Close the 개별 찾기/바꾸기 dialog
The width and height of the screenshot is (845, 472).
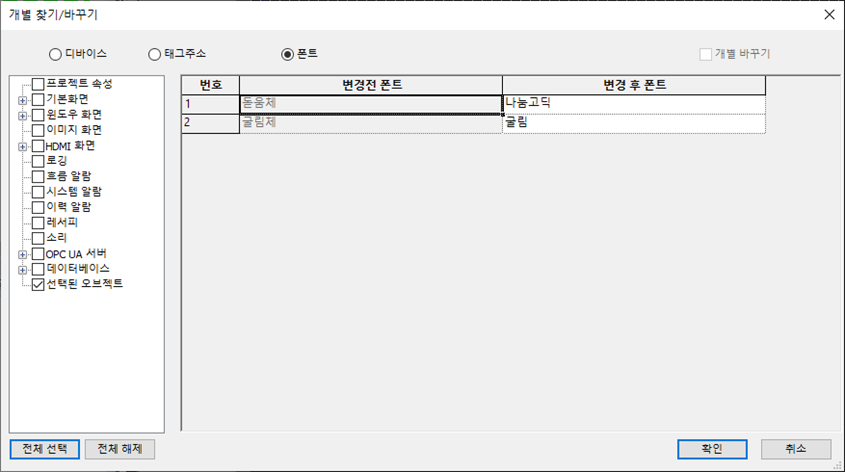tap(829, 15)
